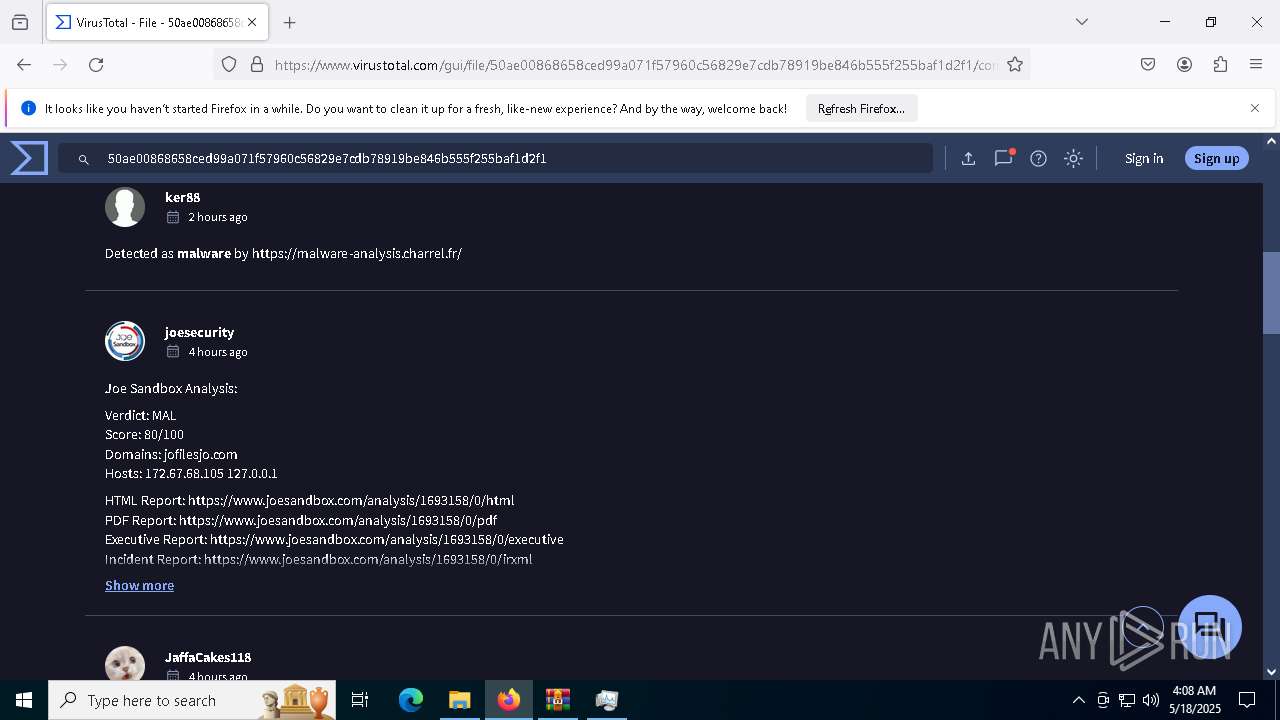
Task: Go back to previous page
Action: coord(24,64)
